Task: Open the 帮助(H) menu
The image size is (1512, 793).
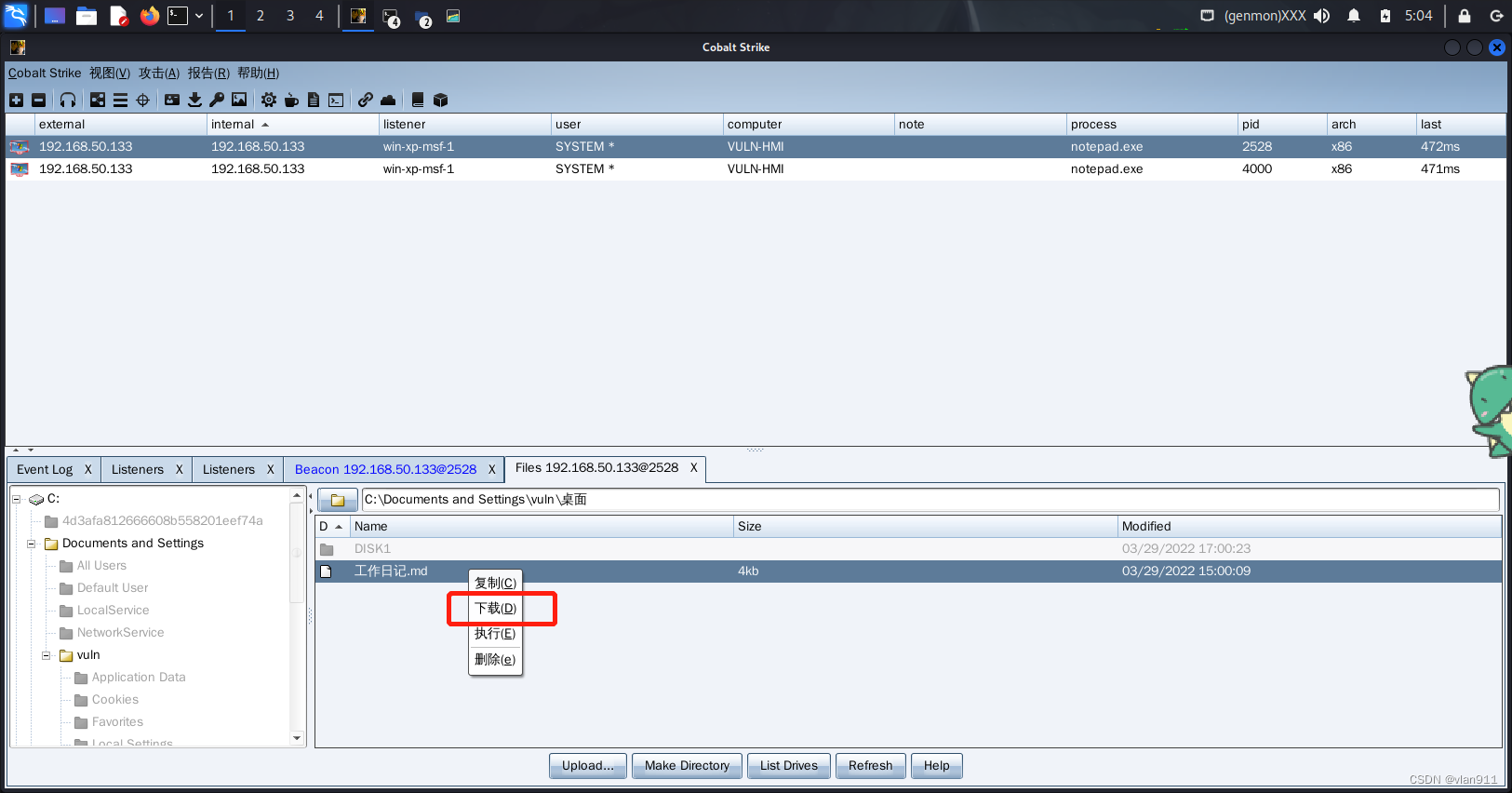Action: (258, 73)
